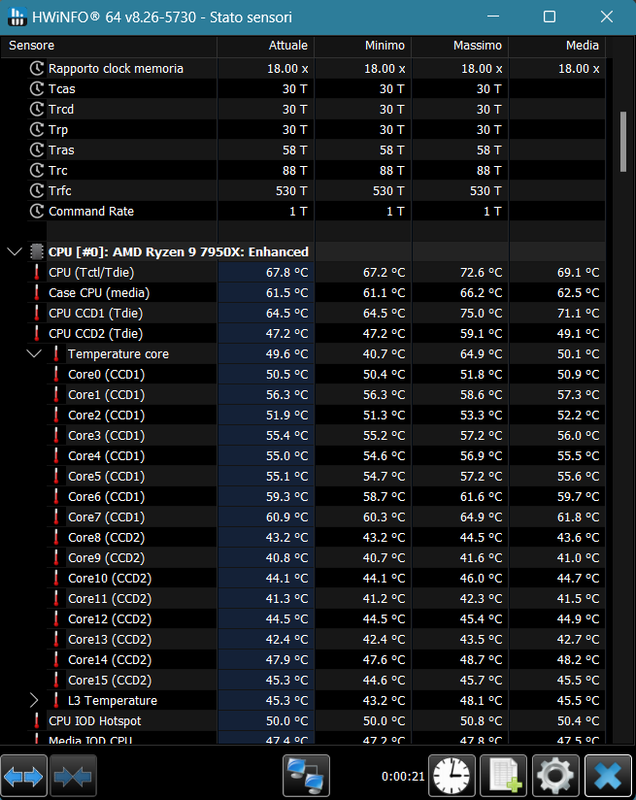Click the clock icon next to Command Rate
636x800 pixels.
[37, 211]
